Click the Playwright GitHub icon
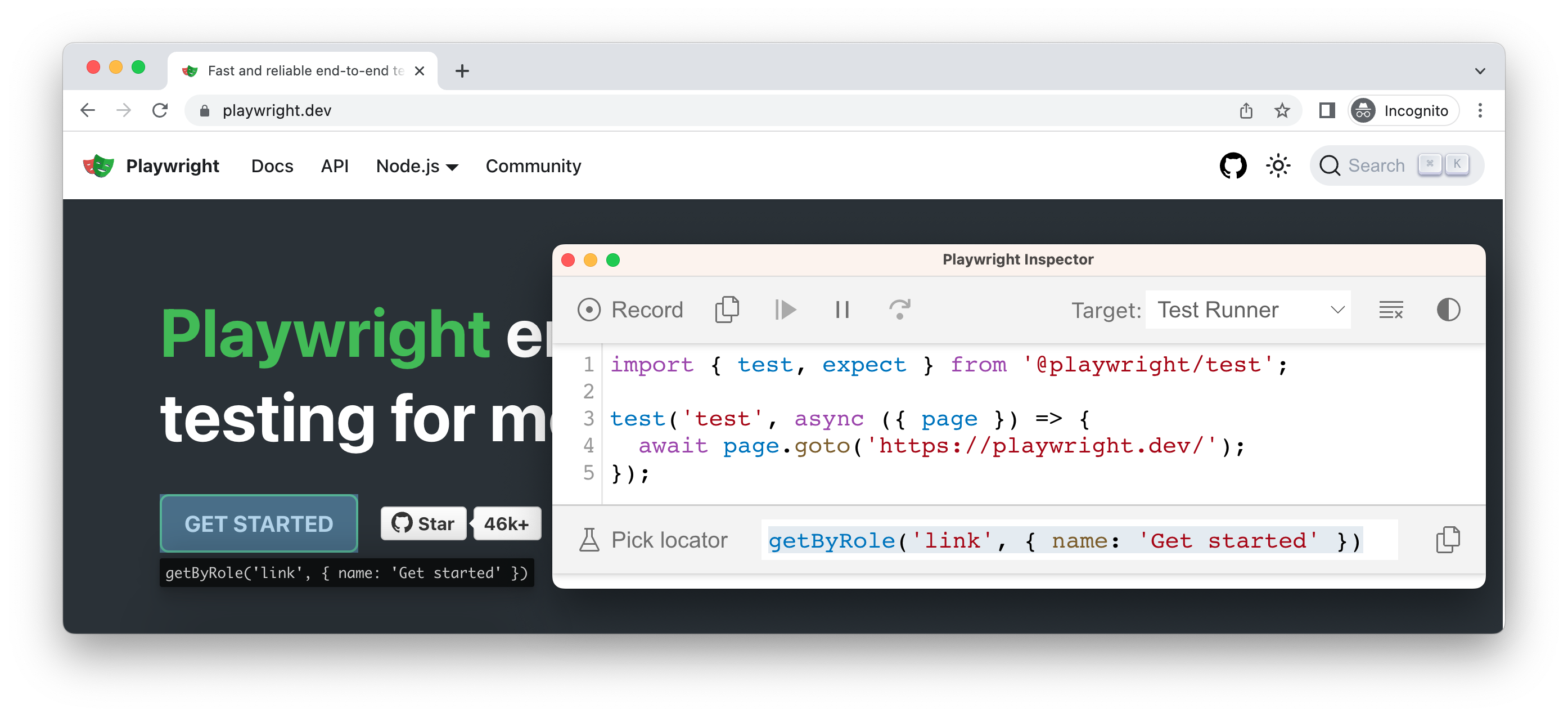The width and height of the screenshot is (1568, 717). point(1233,166)
